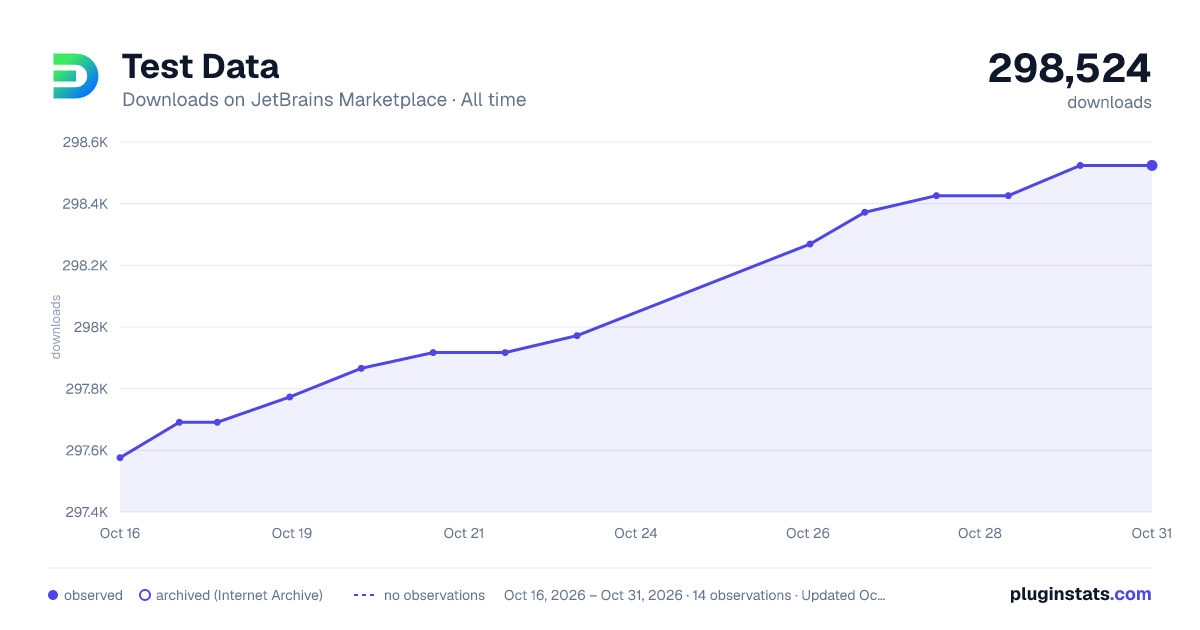Viewport: 1200px width, 630px height.
Task: Click the 'downloads' label under the total
Action: pyautogui.click(x=1109, y=102)
